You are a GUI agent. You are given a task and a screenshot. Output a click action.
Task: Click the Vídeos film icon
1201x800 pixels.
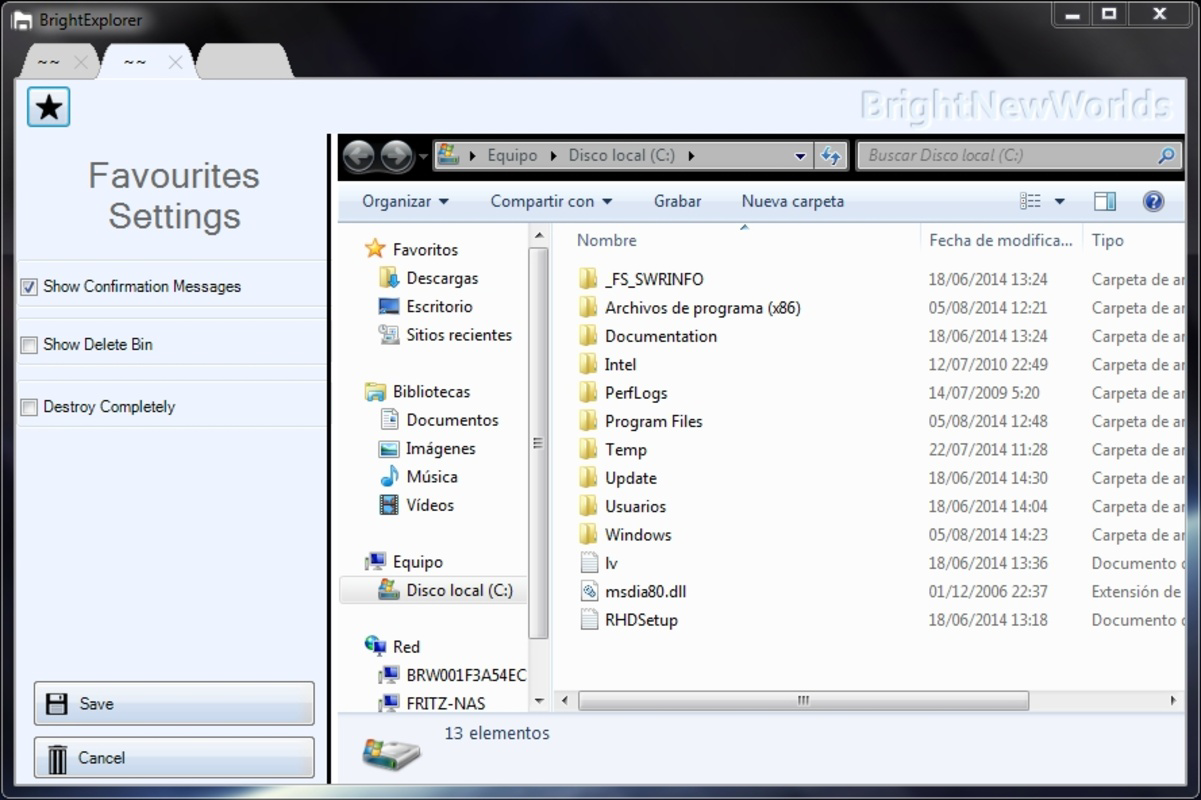point(389,505)
